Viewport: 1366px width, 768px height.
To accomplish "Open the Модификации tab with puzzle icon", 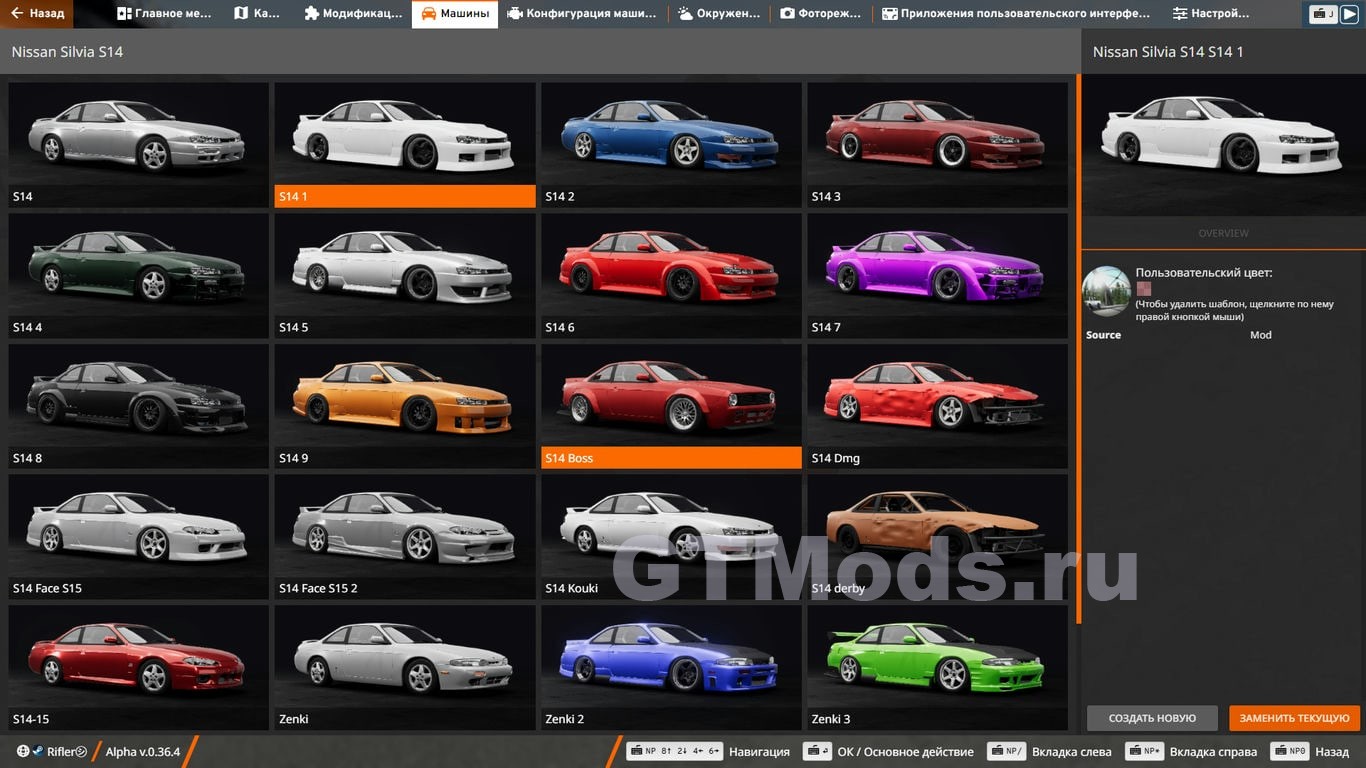I will (x=353, y=14).
